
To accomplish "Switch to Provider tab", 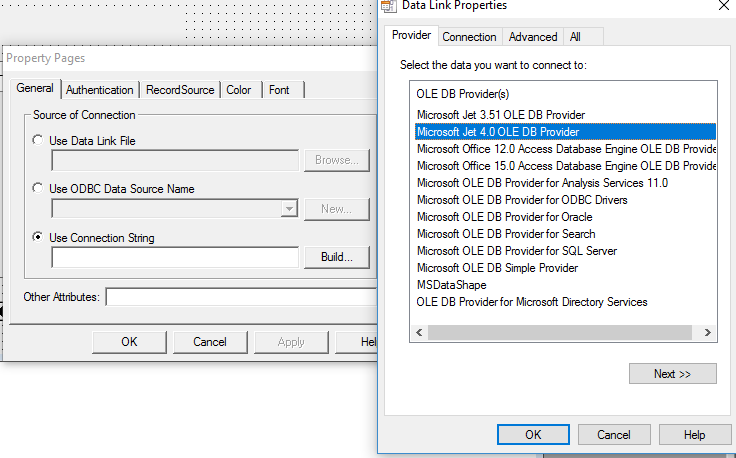I will (411, 35).
